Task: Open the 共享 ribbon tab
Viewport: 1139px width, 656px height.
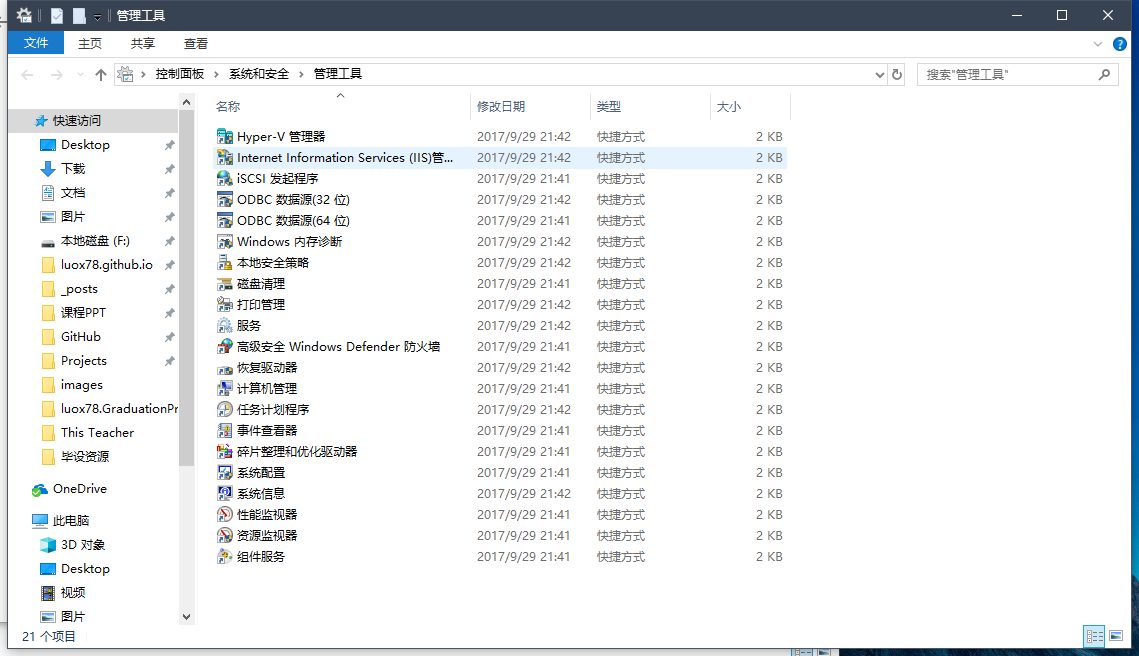Action: tap(143, 44)
